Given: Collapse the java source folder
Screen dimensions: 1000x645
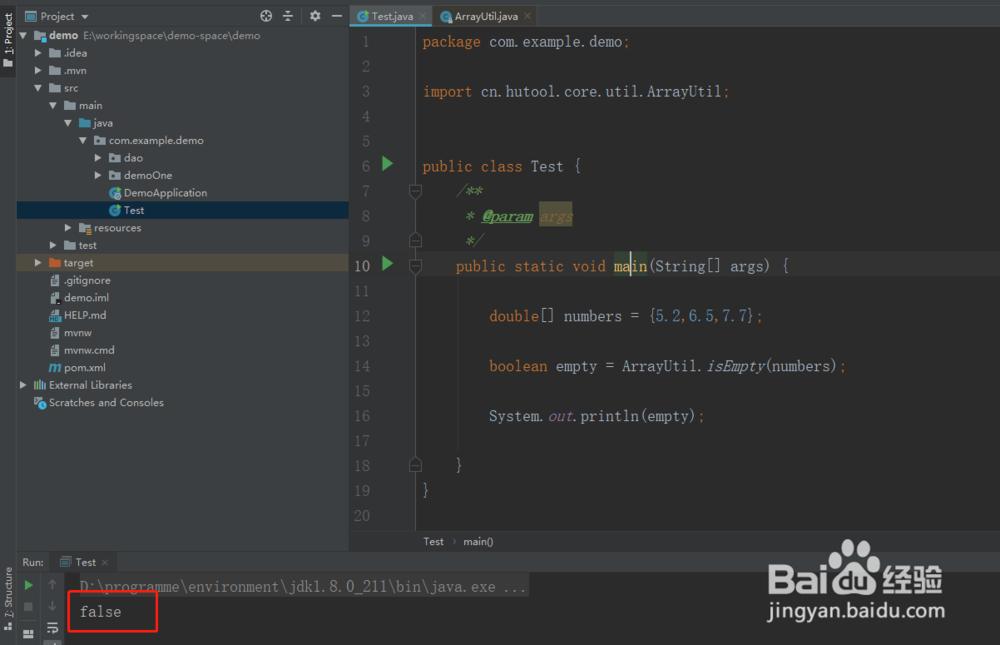Looking at the screenshot, I should click(68, 122).
